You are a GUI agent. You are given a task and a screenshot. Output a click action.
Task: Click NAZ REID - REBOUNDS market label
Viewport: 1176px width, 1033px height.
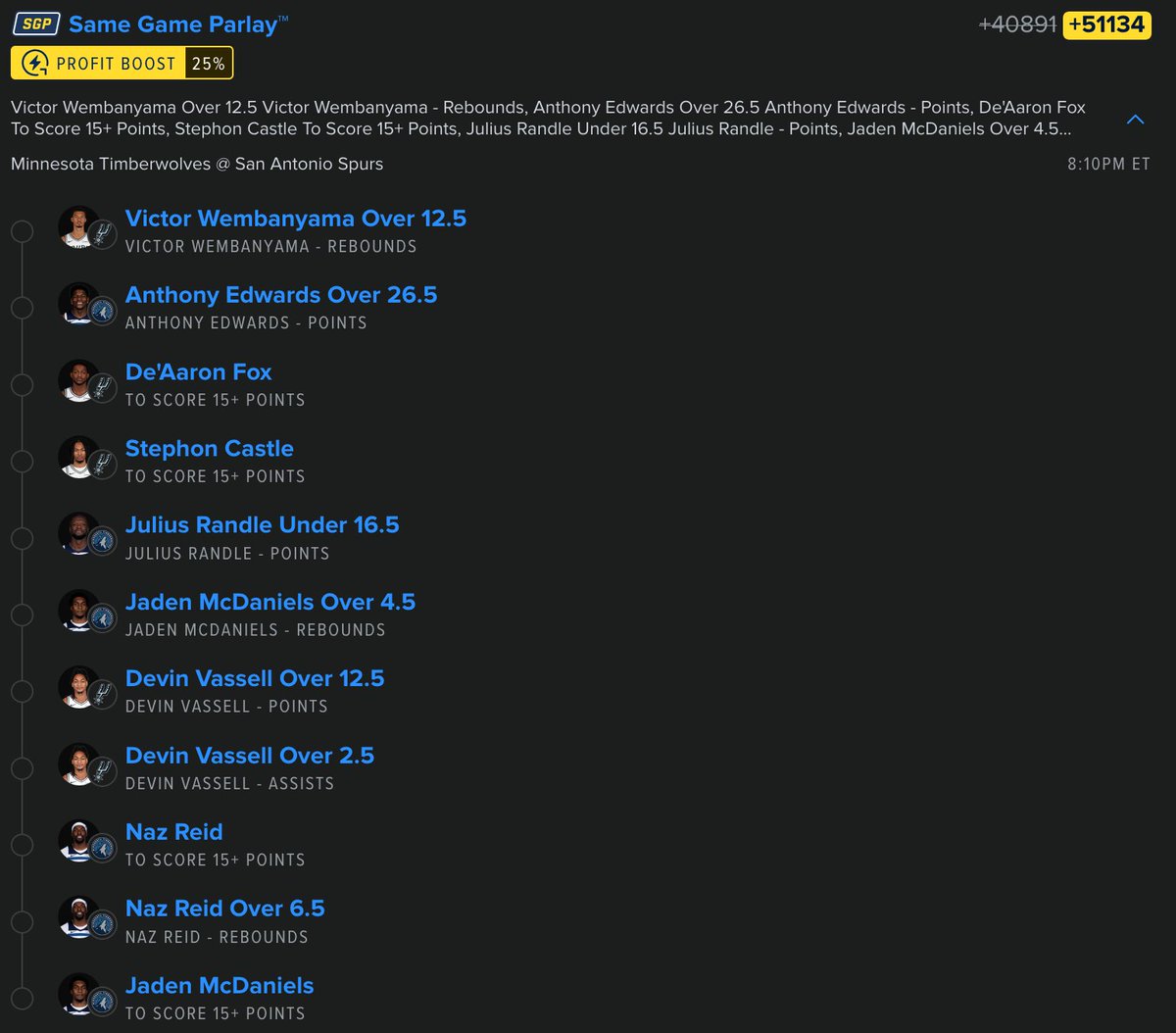pyautogui.click(x=217, y=938)
